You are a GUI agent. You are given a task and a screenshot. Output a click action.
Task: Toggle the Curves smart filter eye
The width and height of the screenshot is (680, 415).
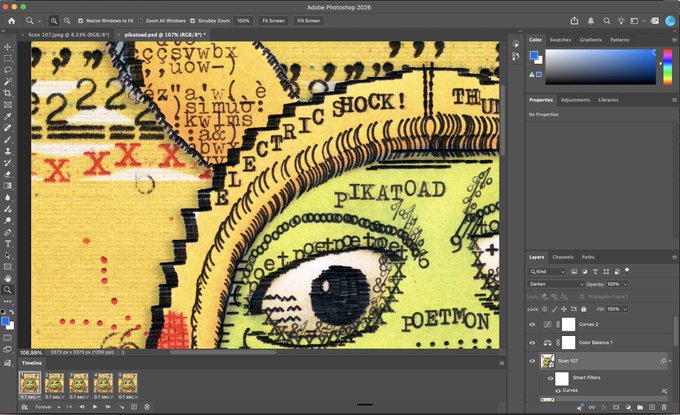[558, 391]
